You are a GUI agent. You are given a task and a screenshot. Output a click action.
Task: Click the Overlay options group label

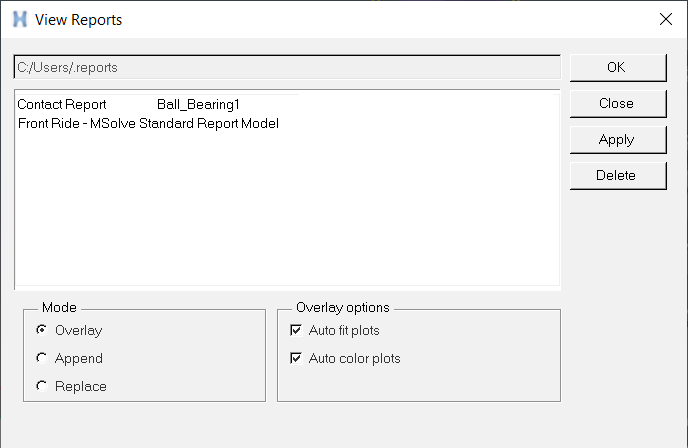point(342,308)
